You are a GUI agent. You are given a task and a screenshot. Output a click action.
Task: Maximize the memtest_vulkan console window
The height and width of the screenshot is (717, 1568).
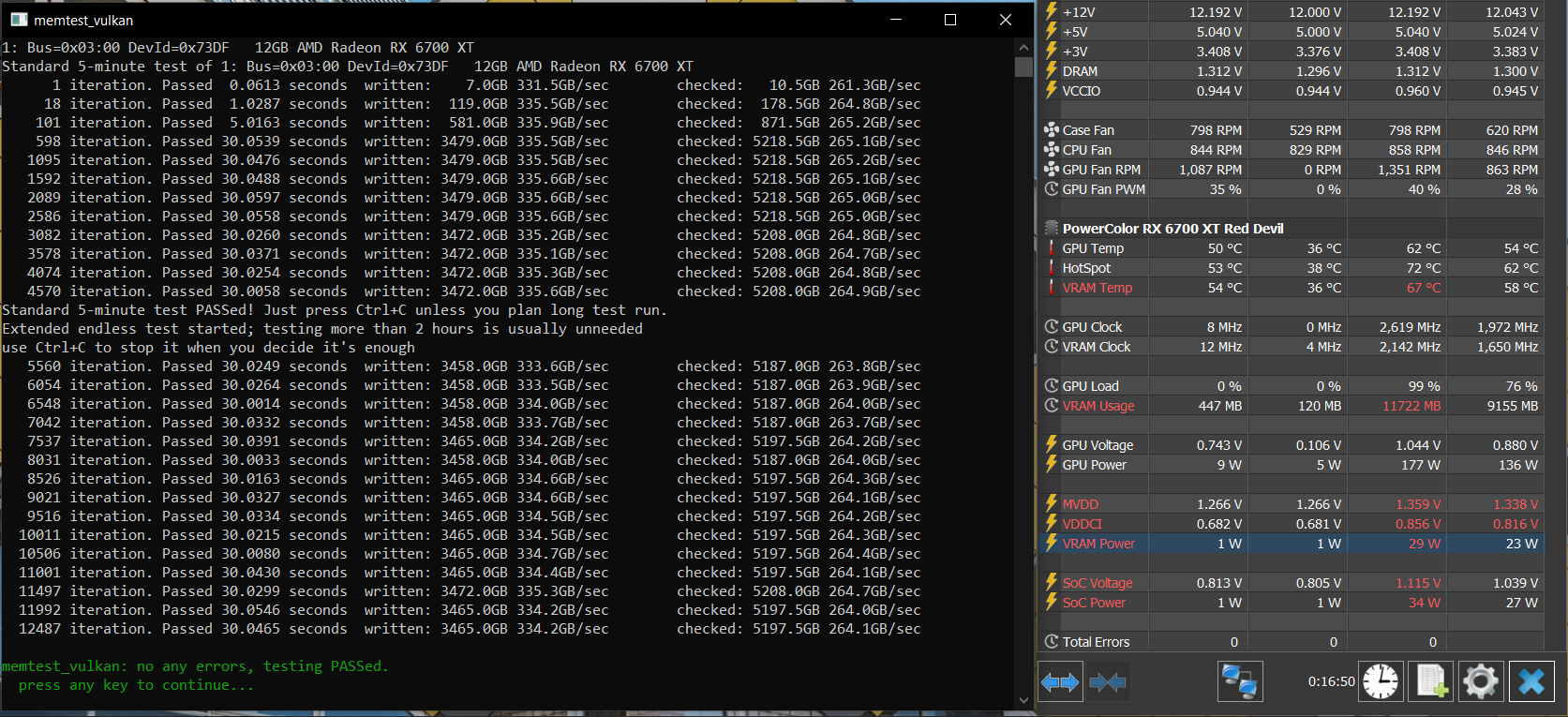click(950, 20)
